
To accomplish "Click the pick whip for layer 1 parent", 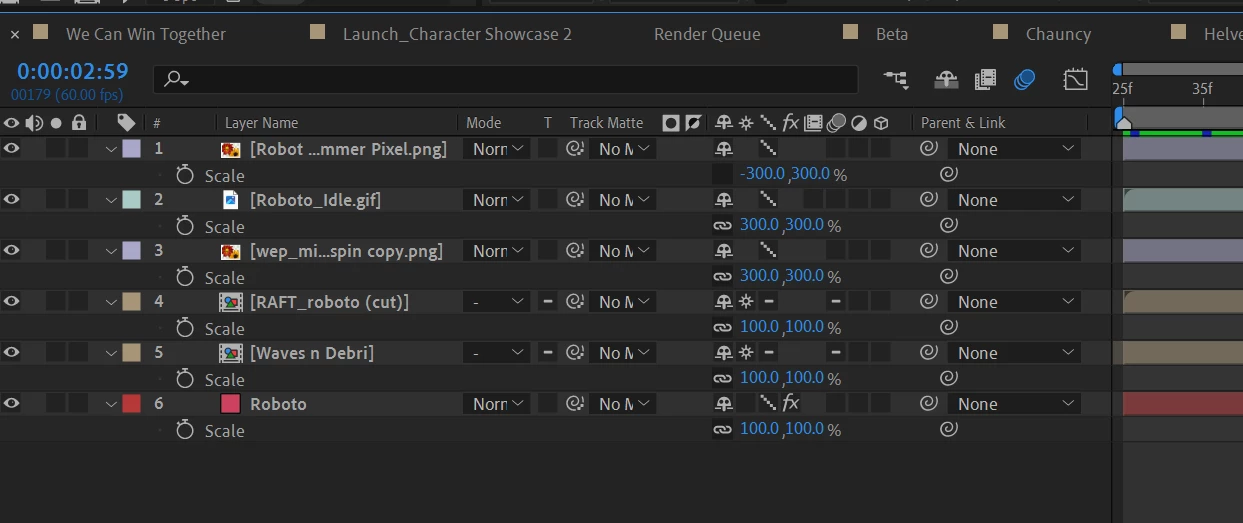I will coord(929,149).
